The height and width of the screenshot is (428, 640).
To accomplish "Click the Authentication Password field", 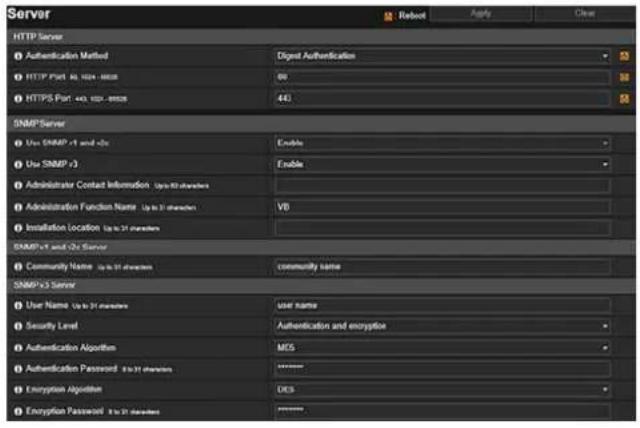I will (x=442, y=369).
